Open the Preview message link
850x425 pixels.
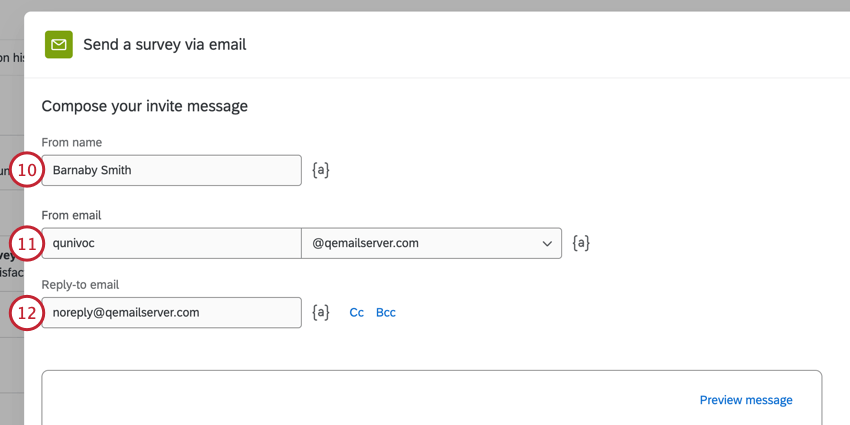[746, 400]
